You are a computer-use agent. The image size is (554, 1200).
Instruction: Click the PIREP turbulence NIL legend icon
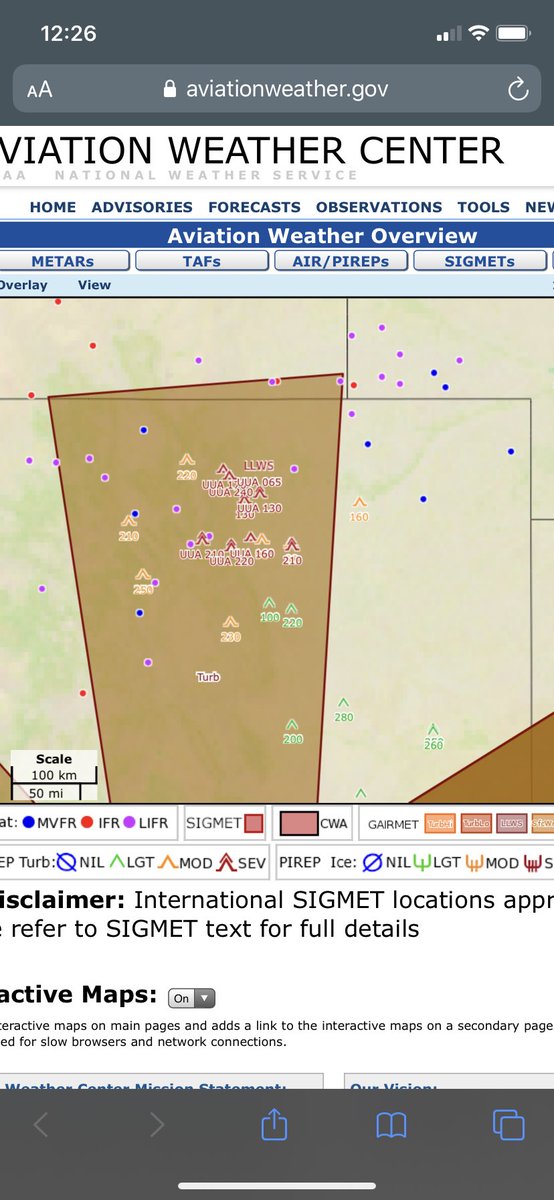click(x=66, y=861)
